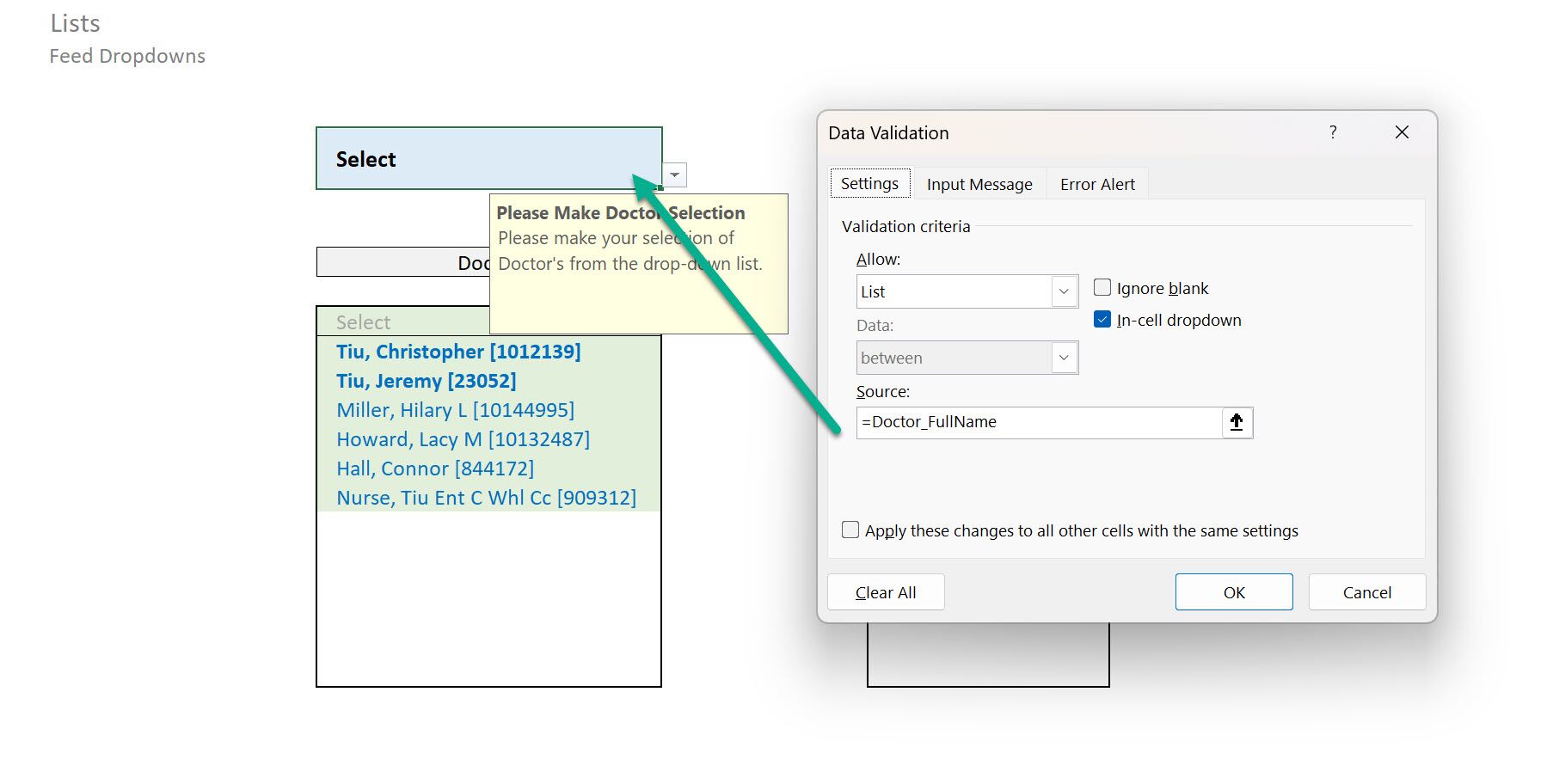Switch to the Error Alert tab
Viewport: 1553px width, 784px height.
1096,183
